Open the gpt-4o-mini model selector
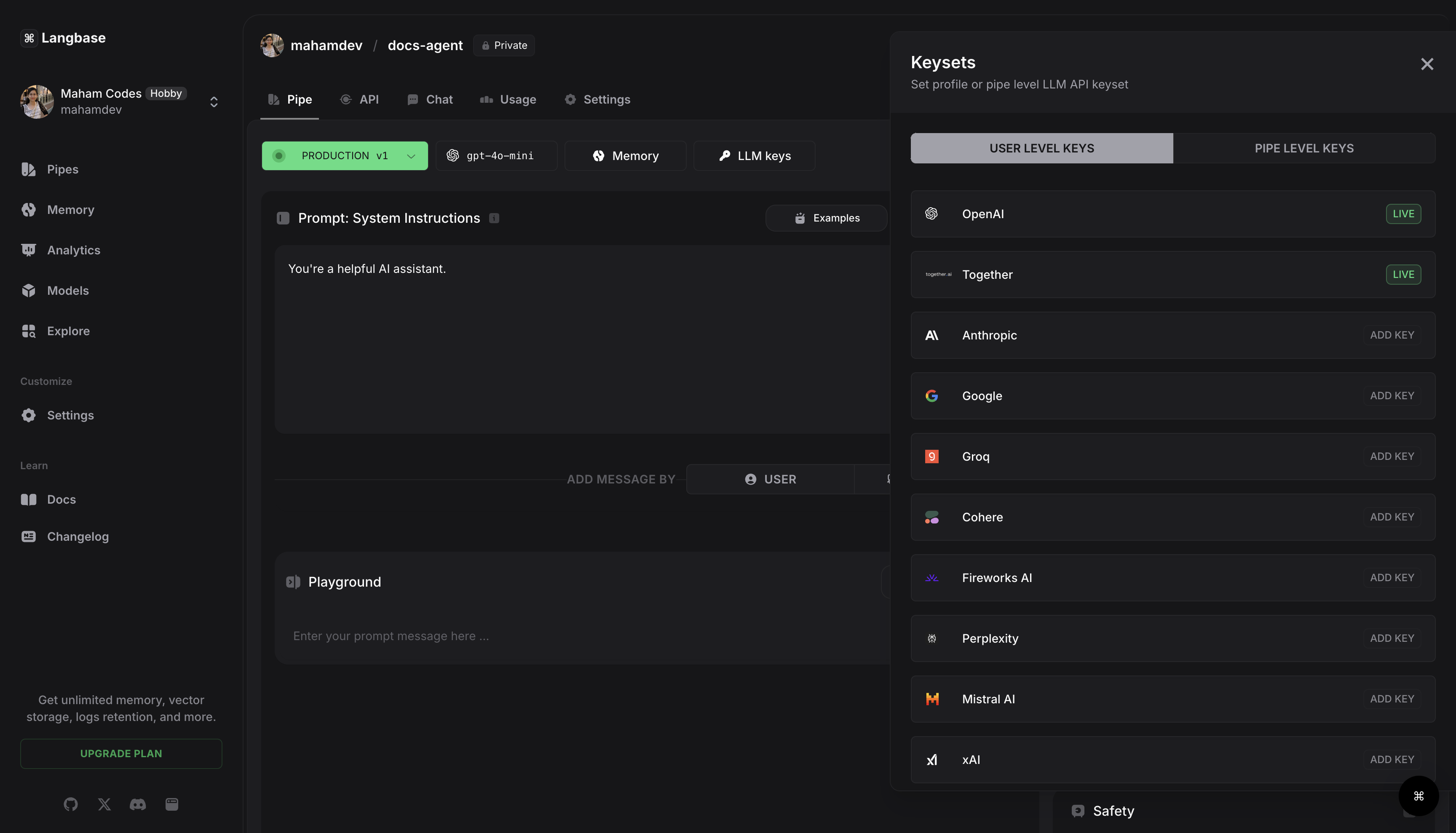1456x833 pixels. coord(496,156)
